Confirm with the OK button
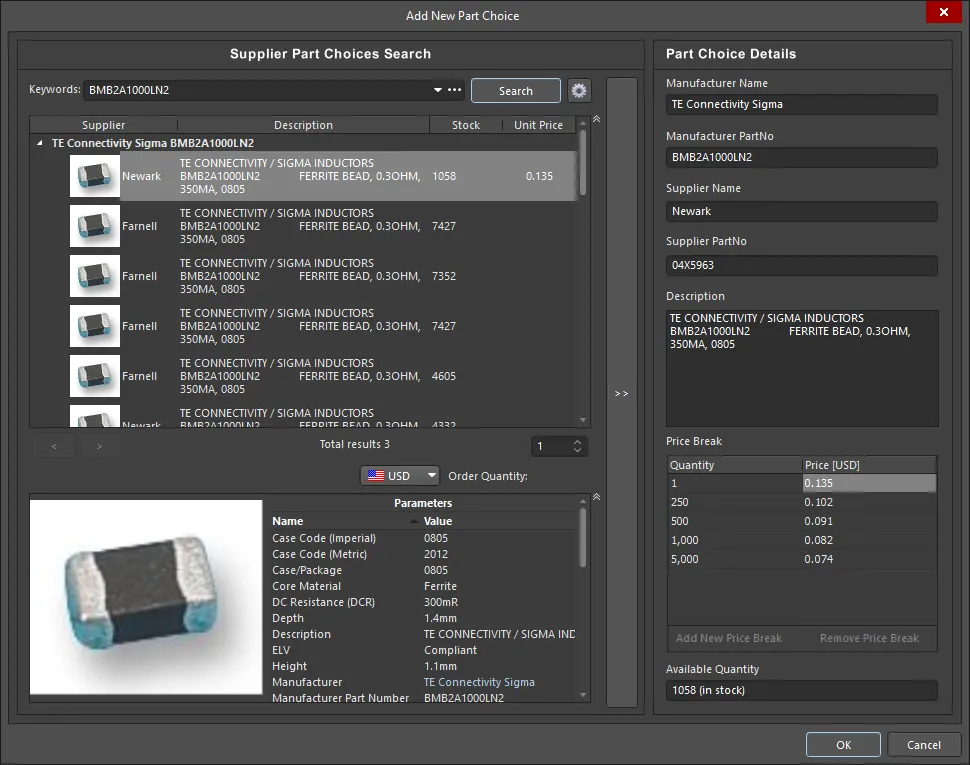 843,745
